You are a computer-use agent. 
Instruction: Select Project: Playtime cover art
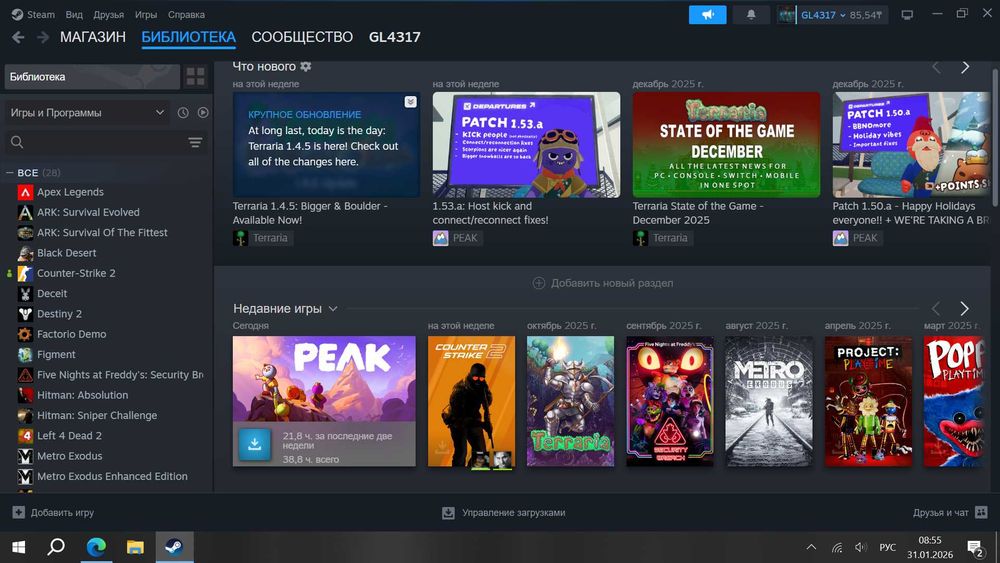pyautogui.click(x=868, y=401)
